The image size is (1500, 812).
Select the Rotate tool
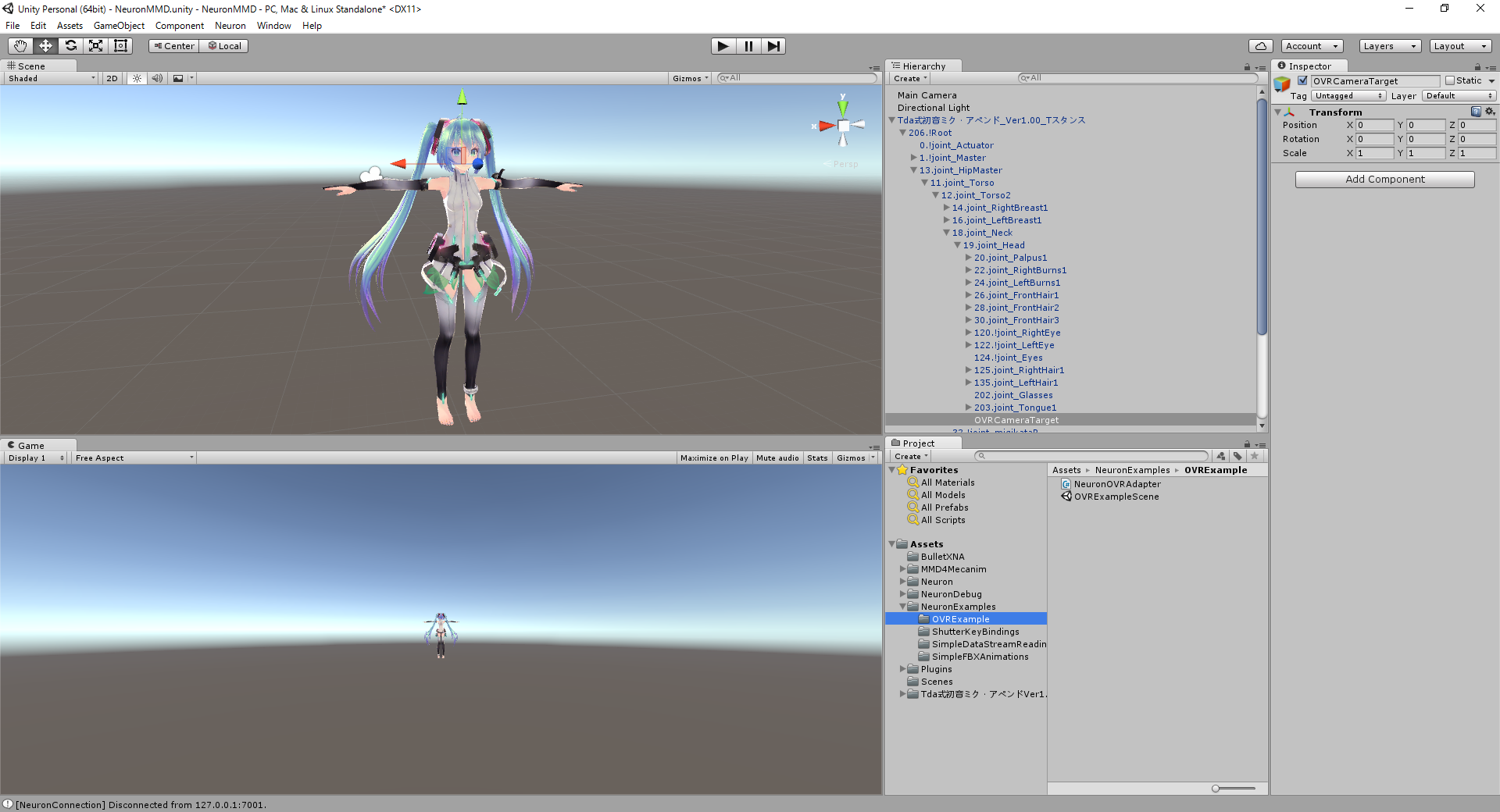click(x=70, y=45)
